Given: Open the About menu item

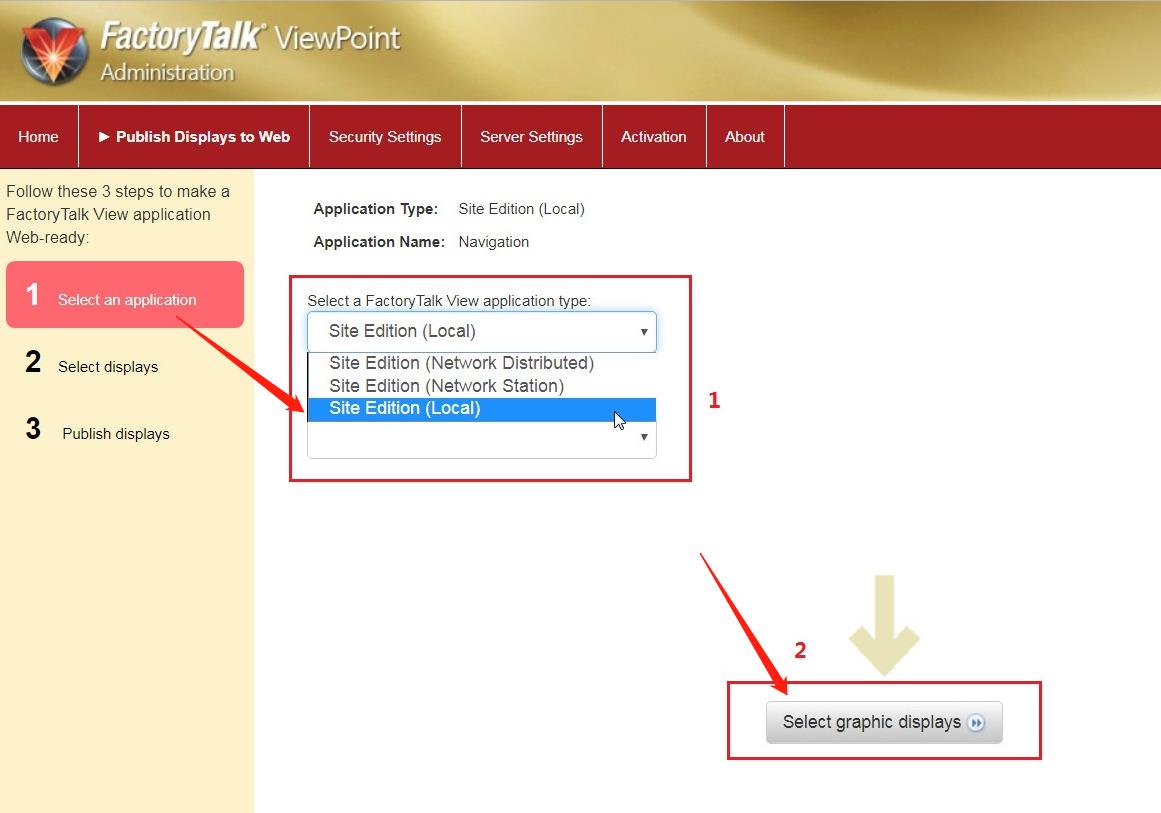Looking at the screenshot, I should [x=745, y=137].
